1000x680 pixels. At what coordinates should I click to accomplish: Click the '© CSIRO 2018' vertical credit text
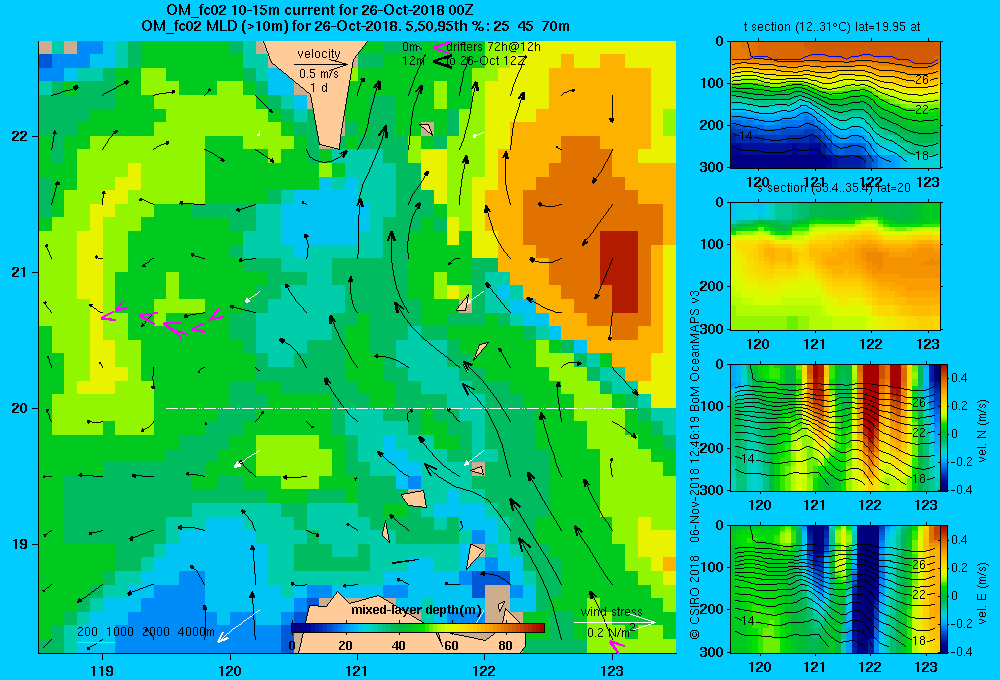[695, 596]
